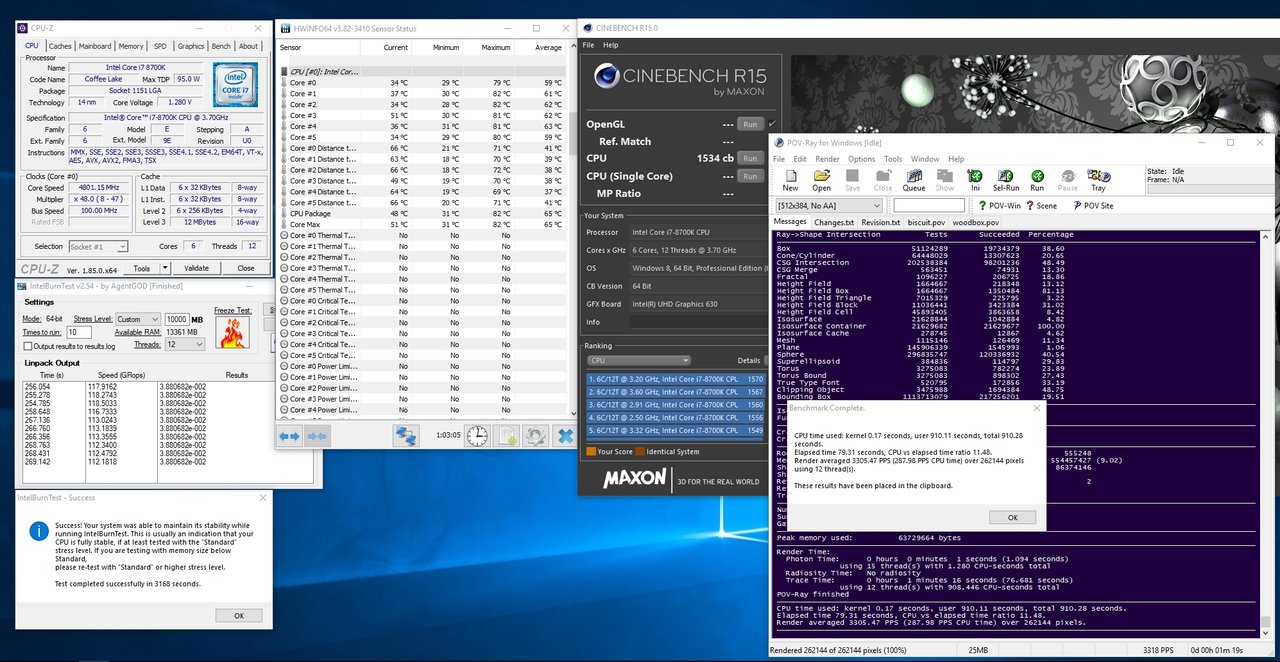Click the Show icon in POV-Ray toolbar

(945, 180)
